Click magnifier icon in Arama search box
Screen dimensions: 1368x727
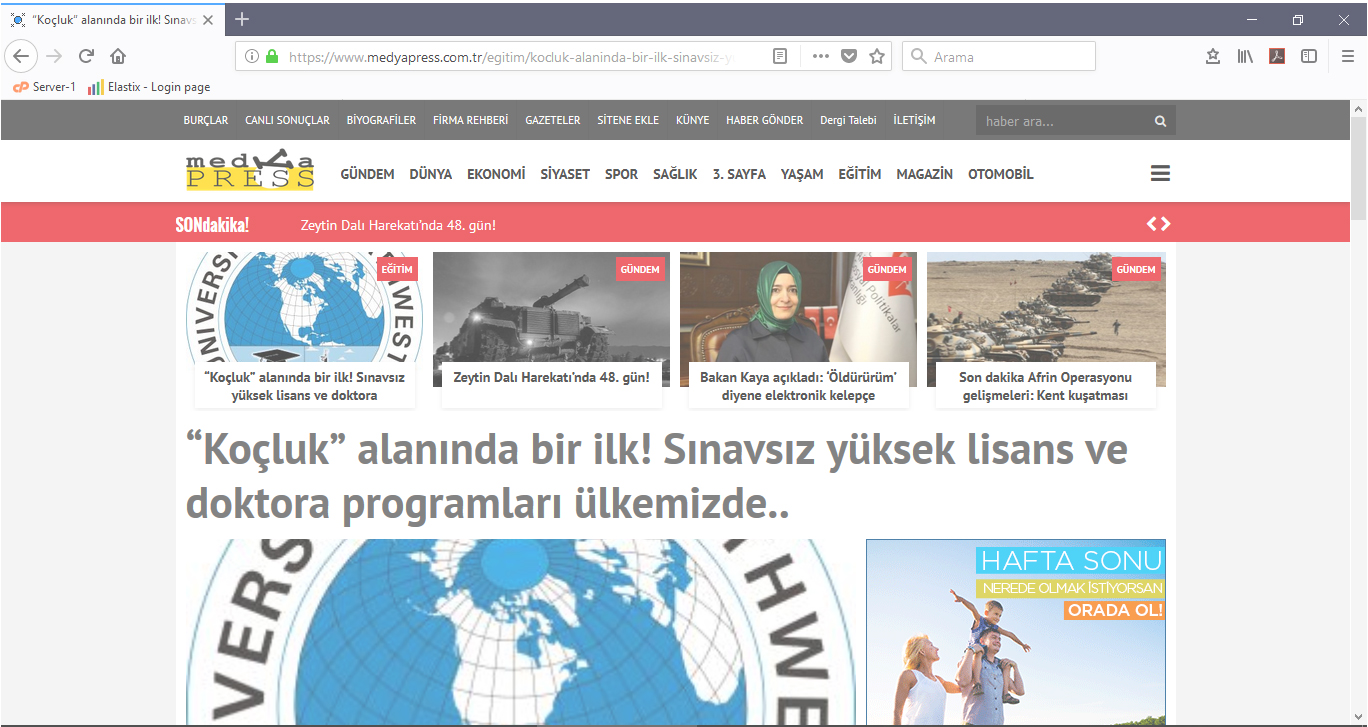tap(919, 57)
